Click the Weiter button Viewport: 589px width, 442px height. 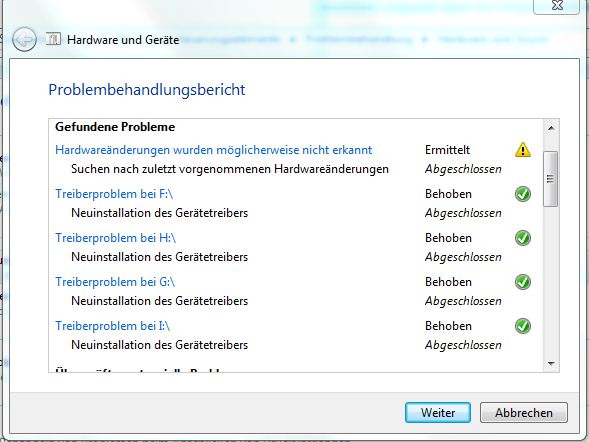[x=438, y=412]
